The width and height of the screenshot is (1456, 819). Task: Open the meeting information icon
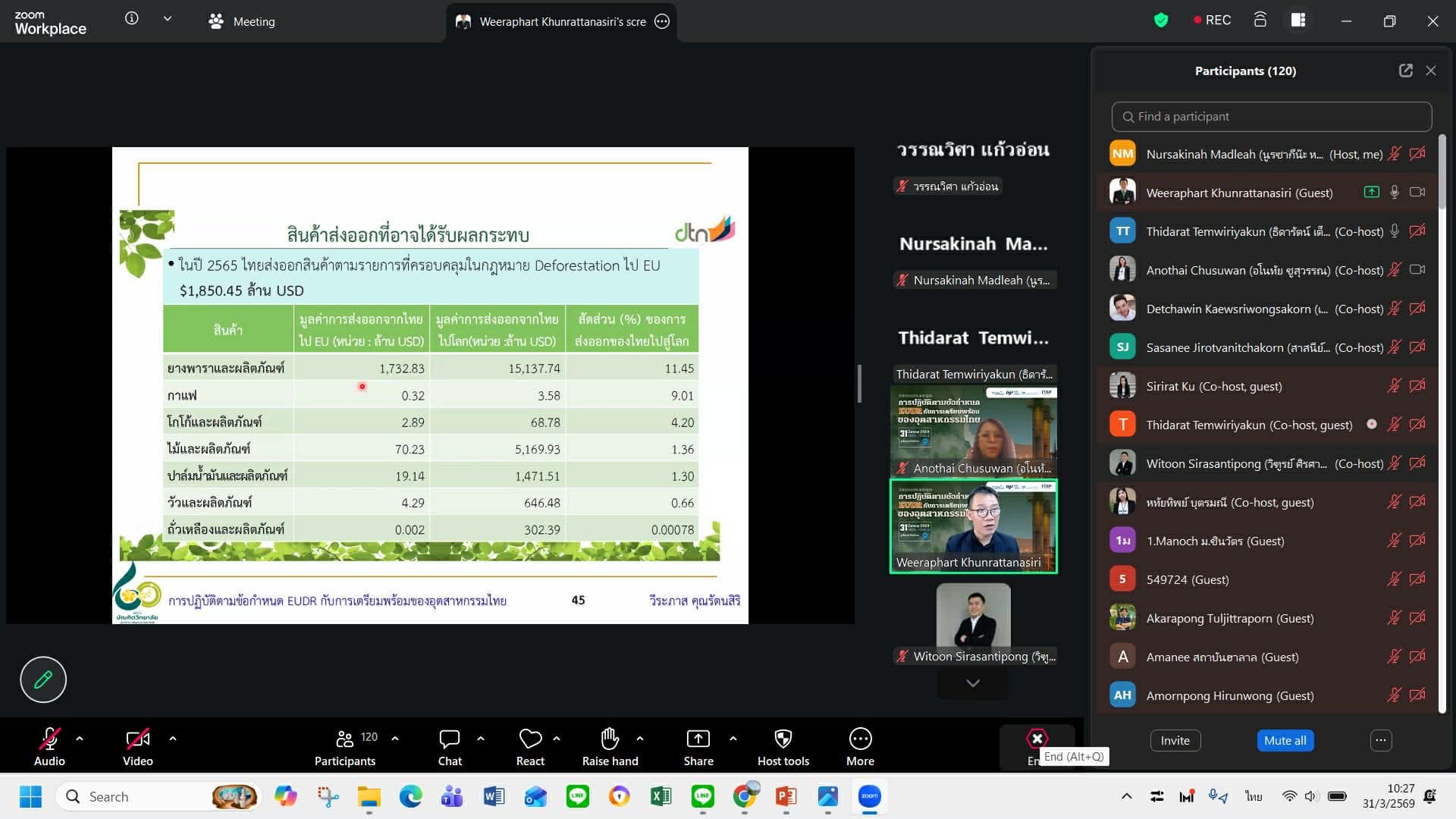click(132, 18)
